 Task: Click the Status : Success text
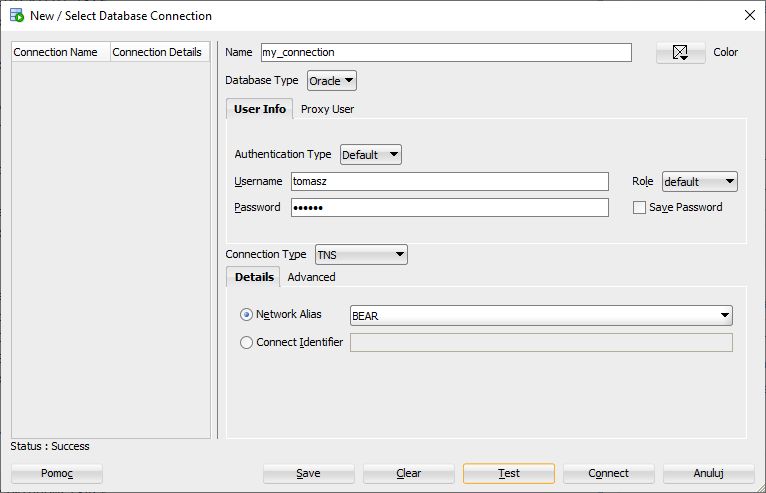click(50, 446)
